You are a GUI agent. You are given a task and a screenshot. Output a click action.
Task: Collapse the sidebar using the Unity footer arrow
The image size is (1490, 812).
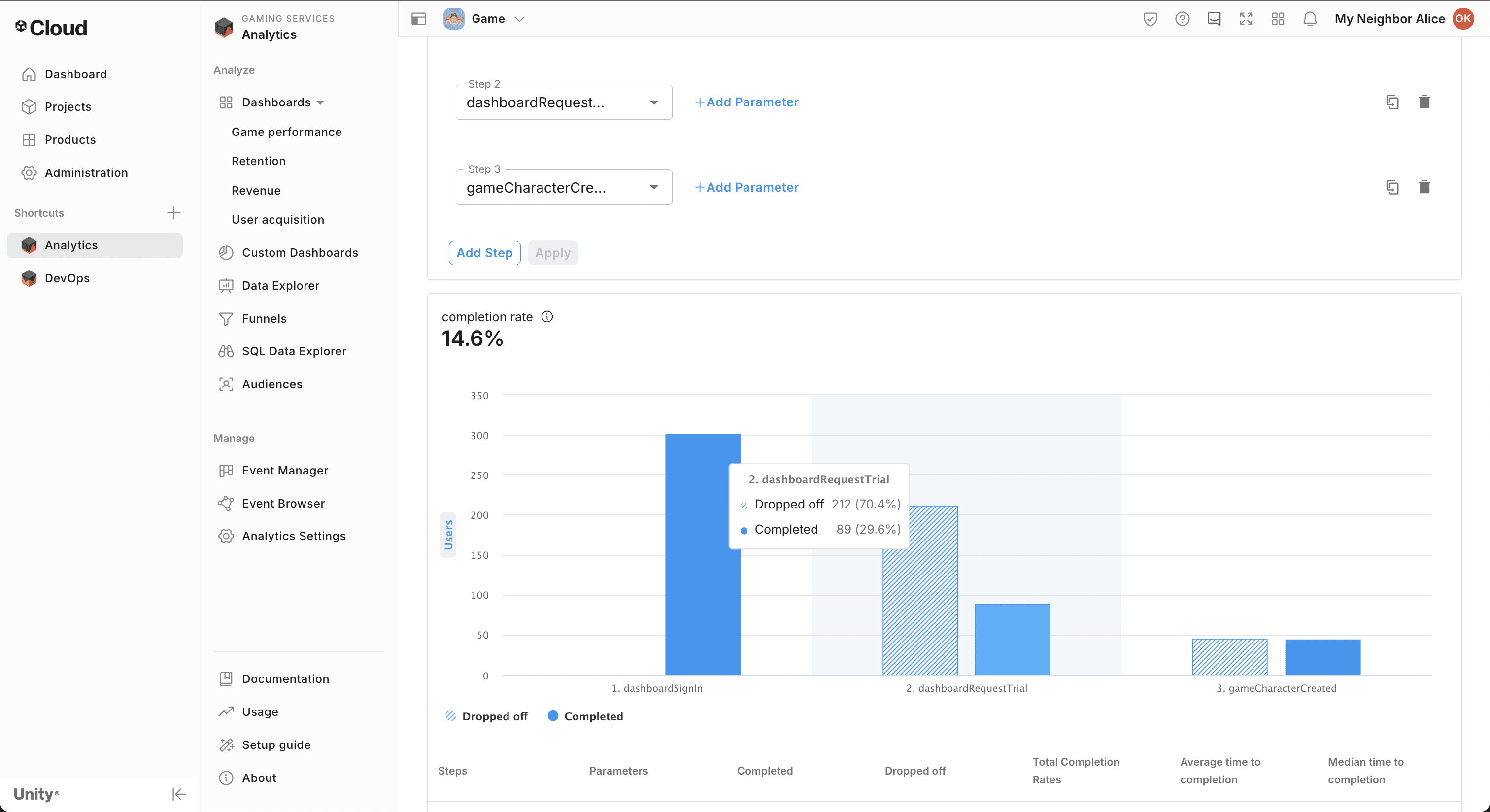click(x=179, y=794)
